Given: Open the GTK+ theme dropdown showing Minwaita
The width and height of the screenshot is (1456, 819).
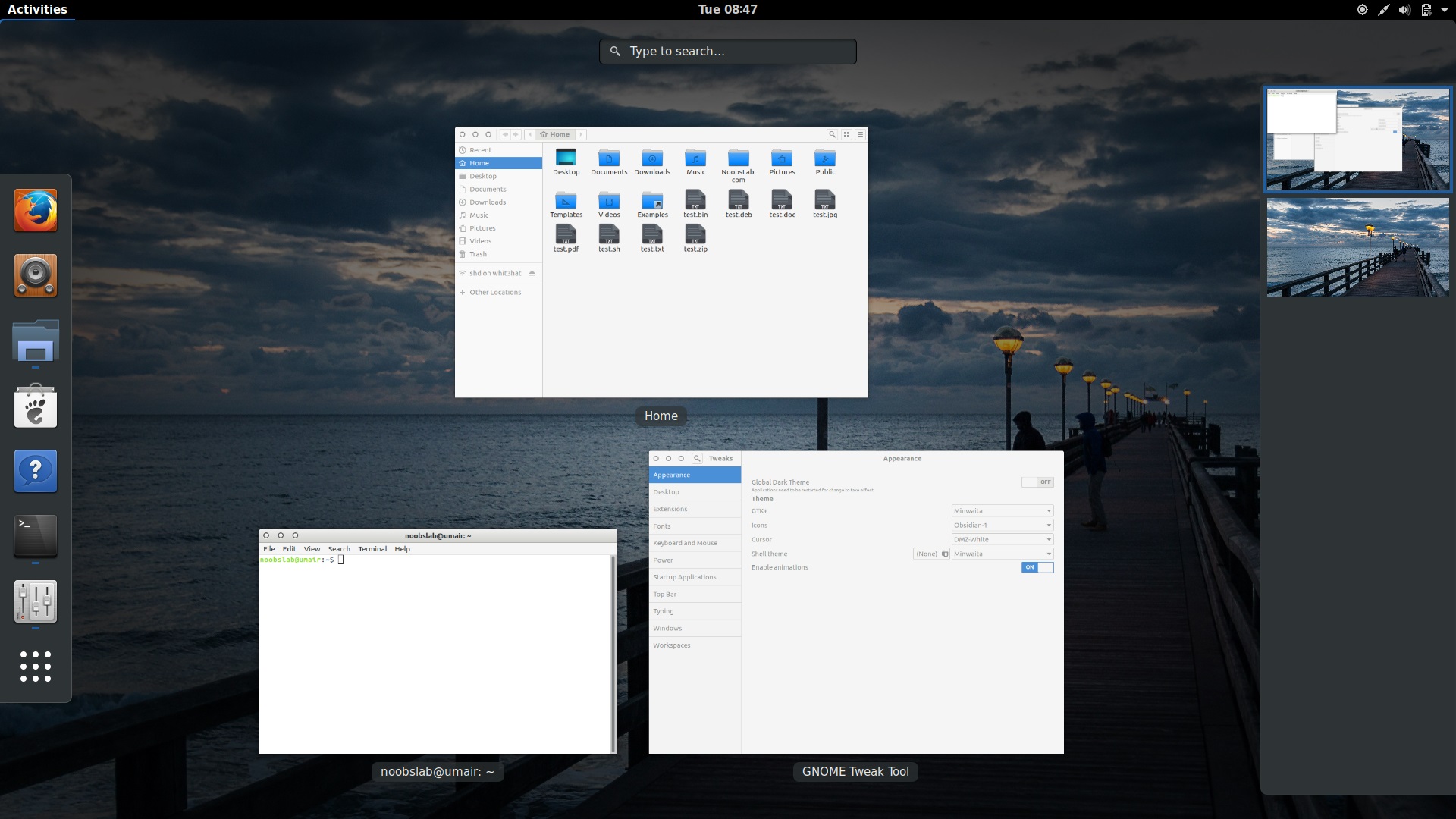Looking at the screenshot, I should (1002, 510).
